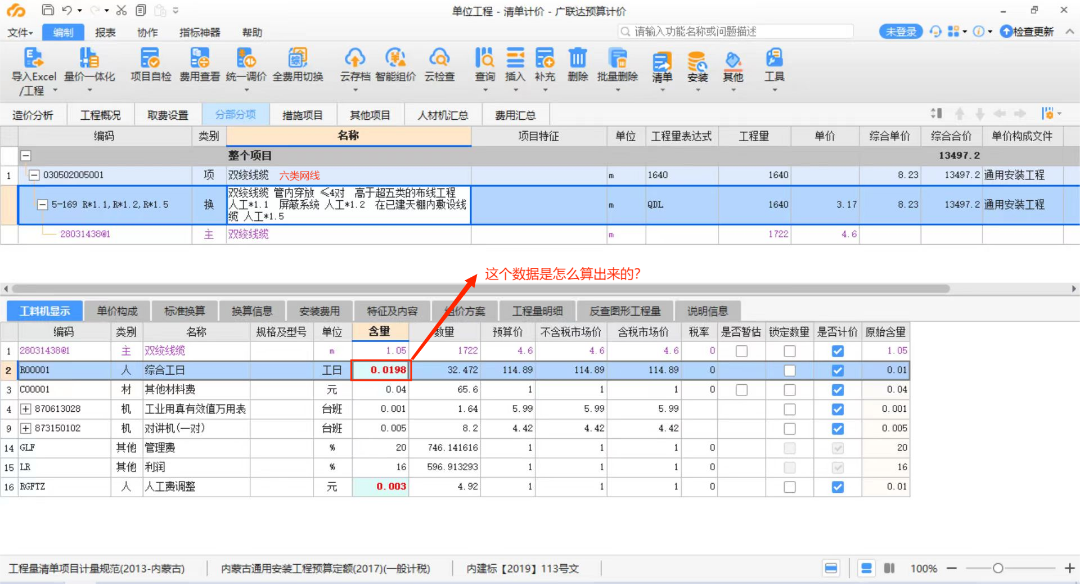Open dropdown arrow under 统一调价
Viewport: 1080px width, 584px height.
pos(246,90)
